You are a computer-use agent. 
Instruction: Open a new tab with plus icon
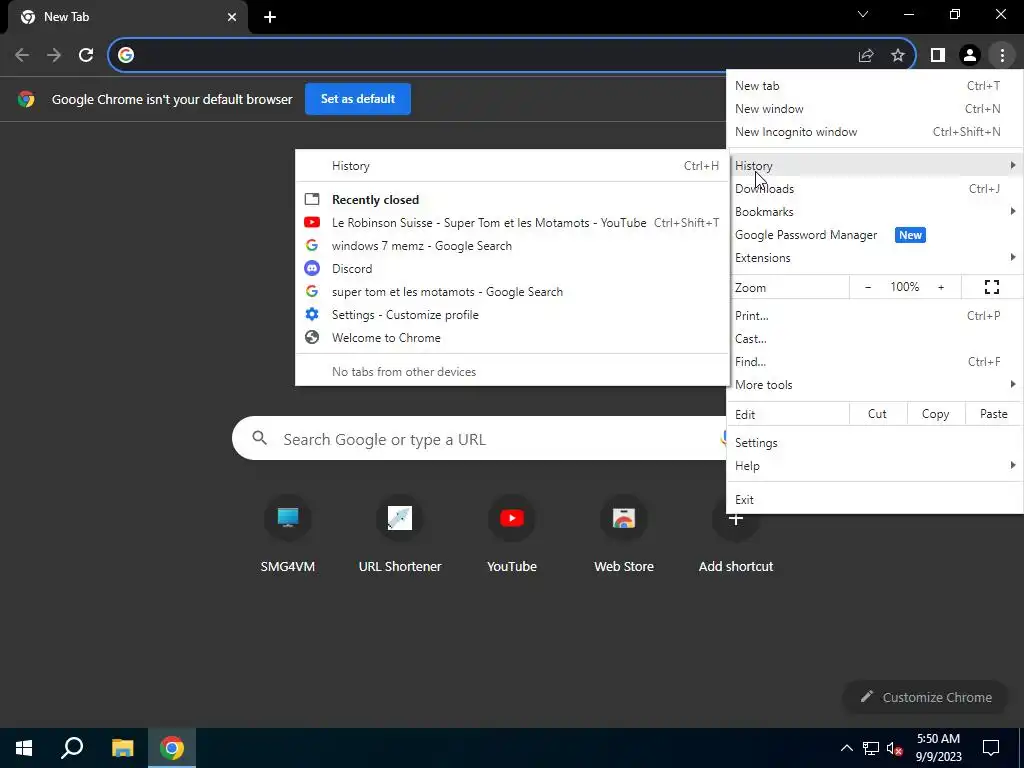click(x=270, y=17)
